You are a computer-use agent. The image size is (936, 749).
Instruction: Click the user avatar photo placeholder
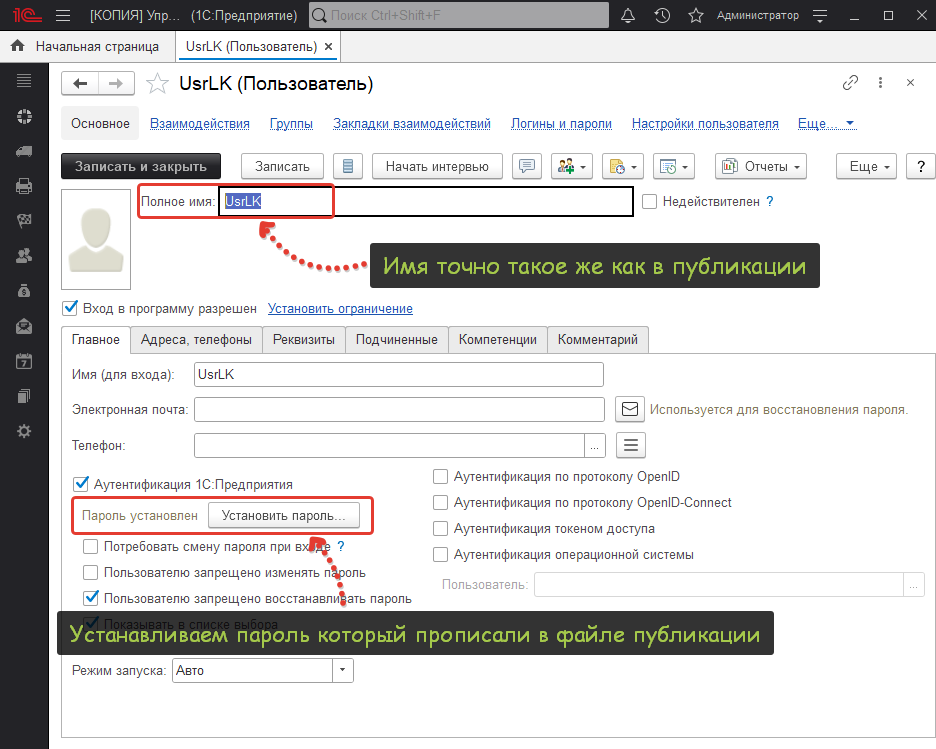[x=96, y=238]
